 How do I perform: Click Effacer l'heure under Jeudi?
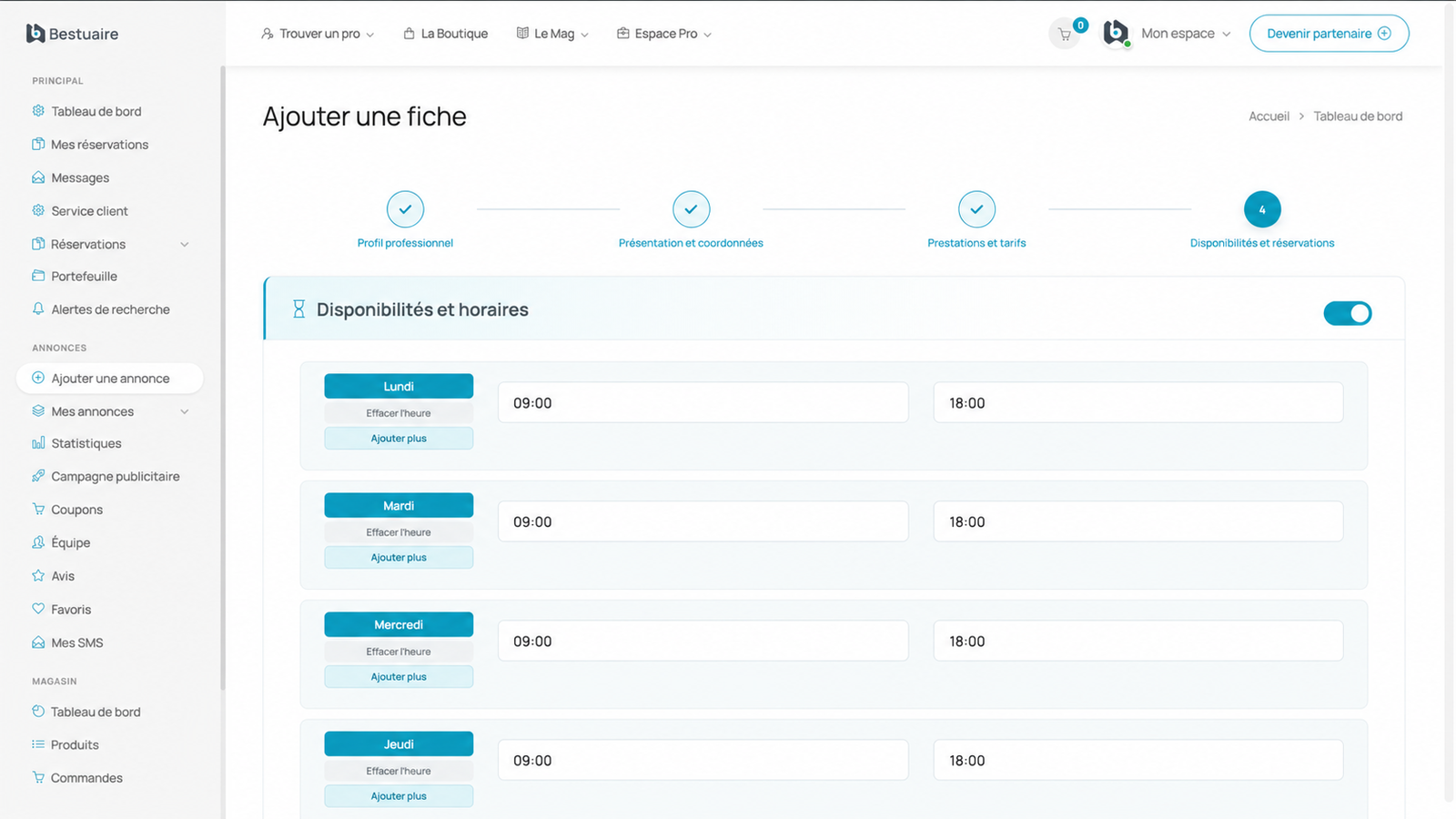point(399,771)
